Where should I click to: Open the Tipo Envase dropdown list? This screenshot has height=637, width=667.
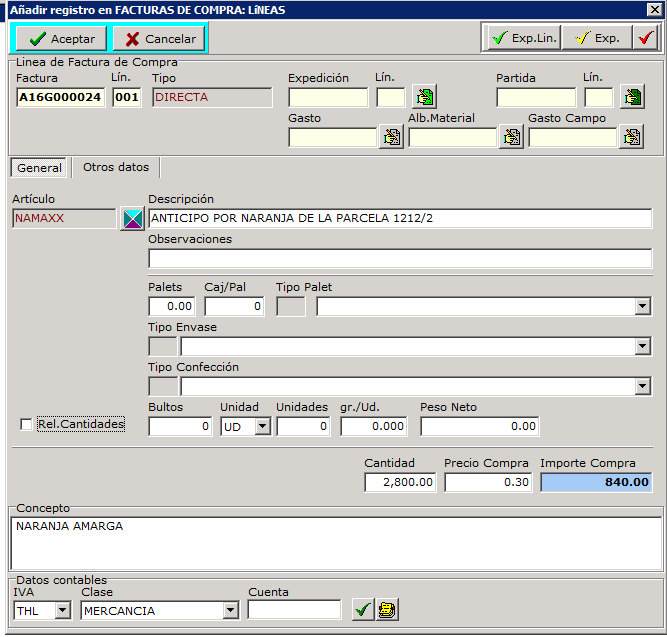[642, 347]
